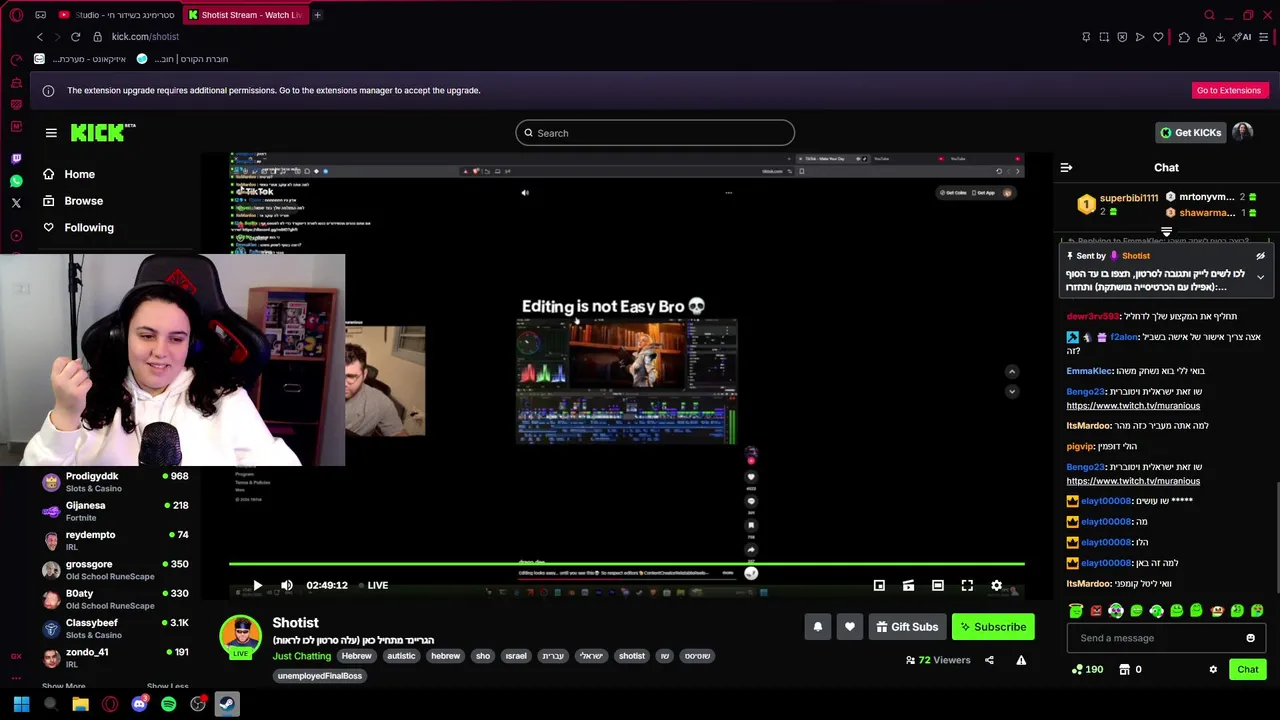
Task: Open Steam from the taskbar
Action: (x=227, y=704)
